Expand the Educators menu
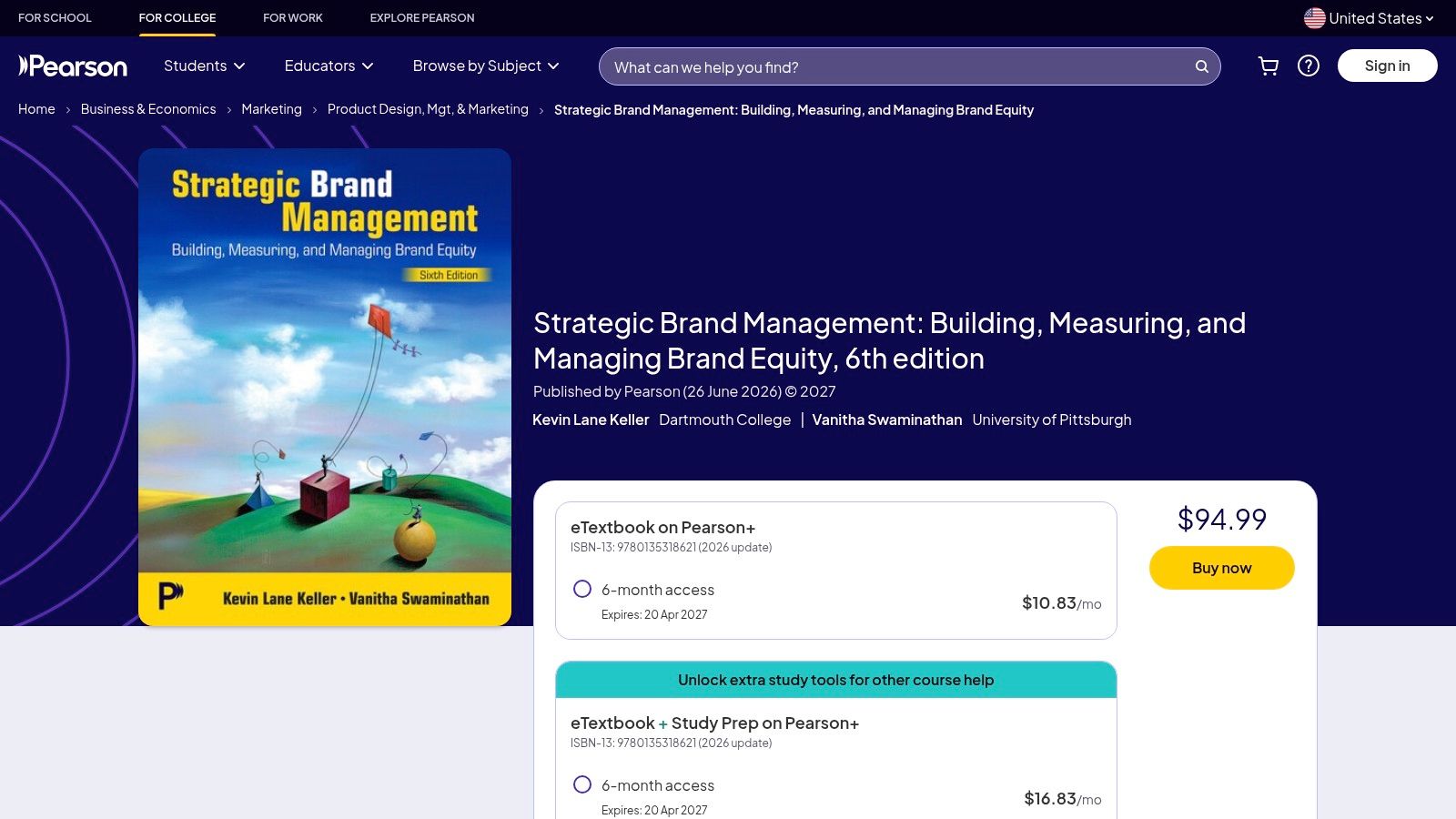This screenshot has height=819, width=1456. click(x=329, y=66)
